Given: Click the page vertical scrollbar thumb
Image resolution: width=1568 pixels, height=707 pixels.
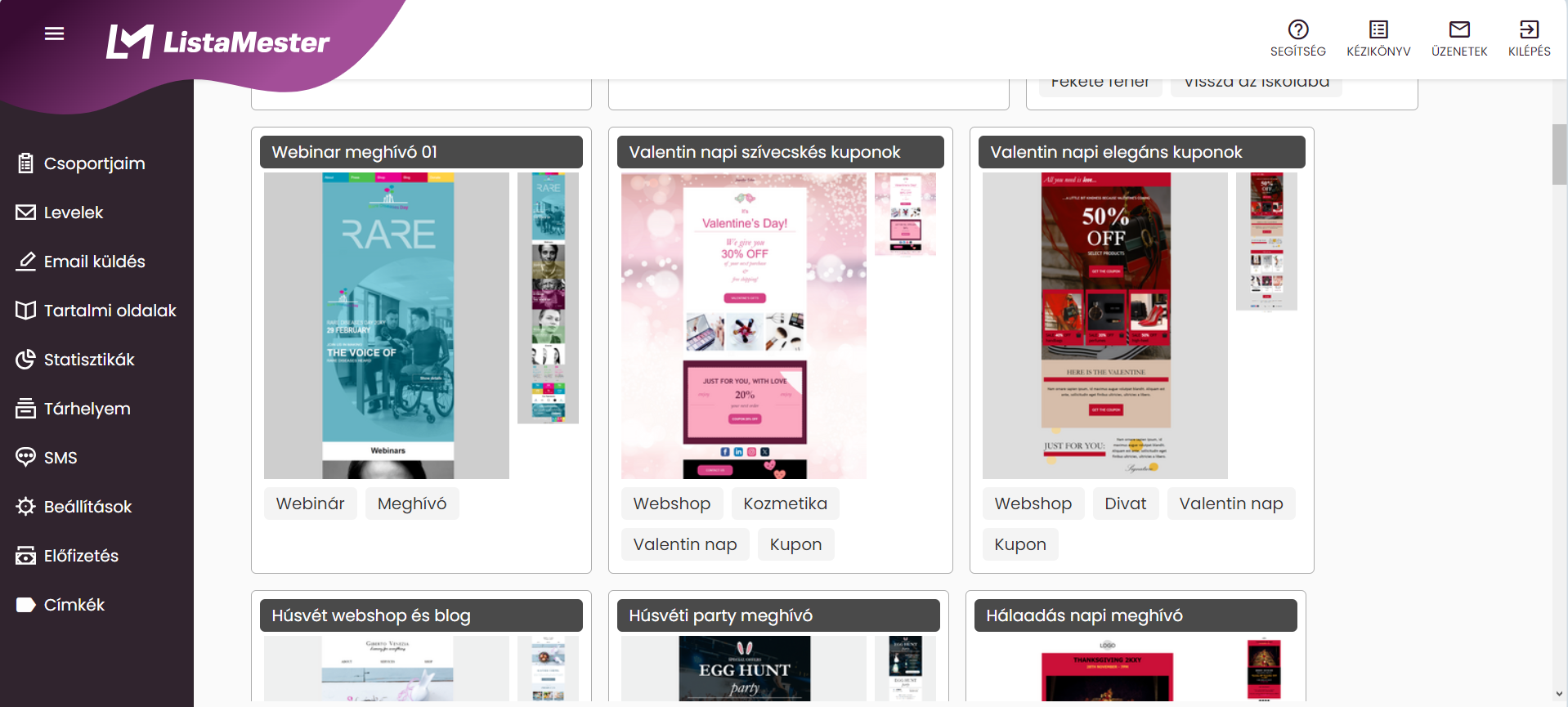Looking at the screenshot, I should [x=1560, y=154].
